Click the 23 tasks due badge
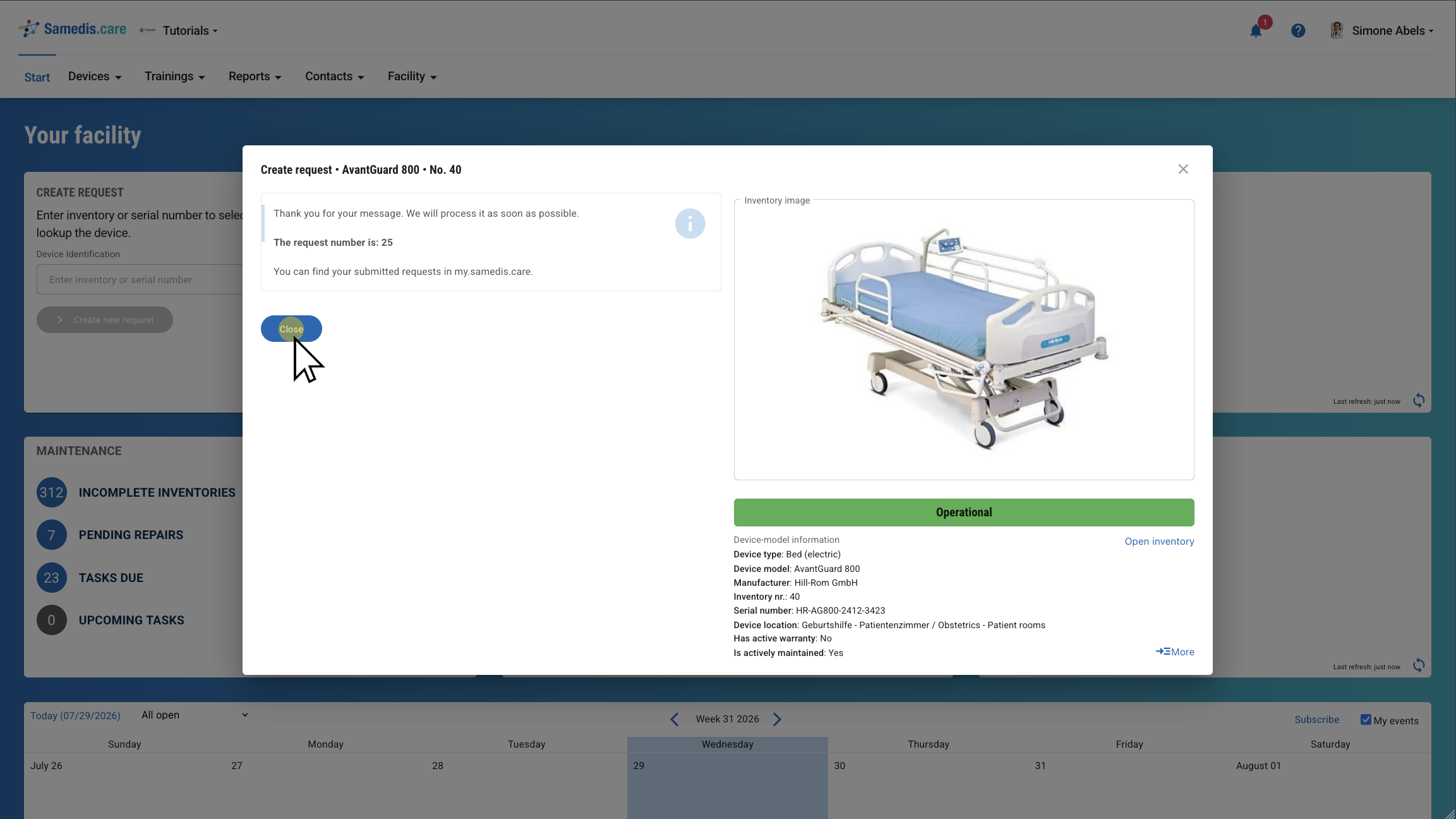 click(52, 578)
